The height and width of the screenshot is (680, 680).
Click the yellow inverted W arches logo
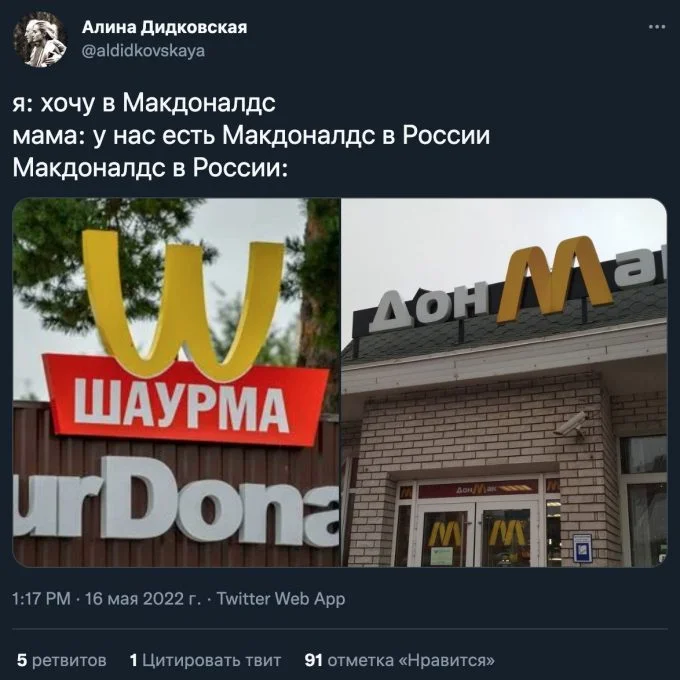coord(183,305)
